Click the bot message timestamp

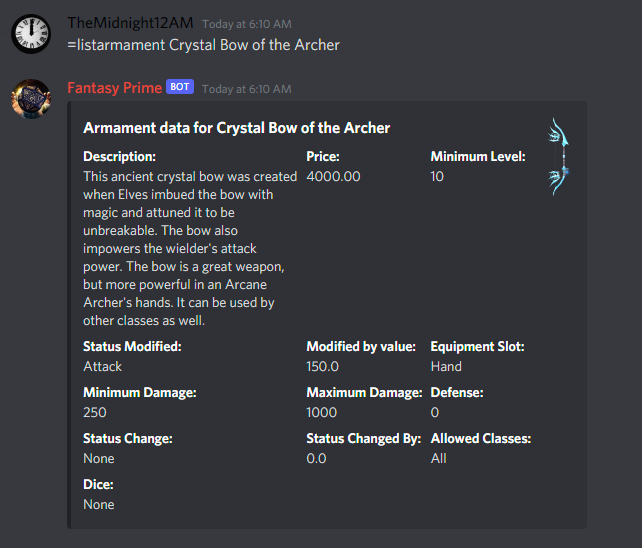point(247,89)
